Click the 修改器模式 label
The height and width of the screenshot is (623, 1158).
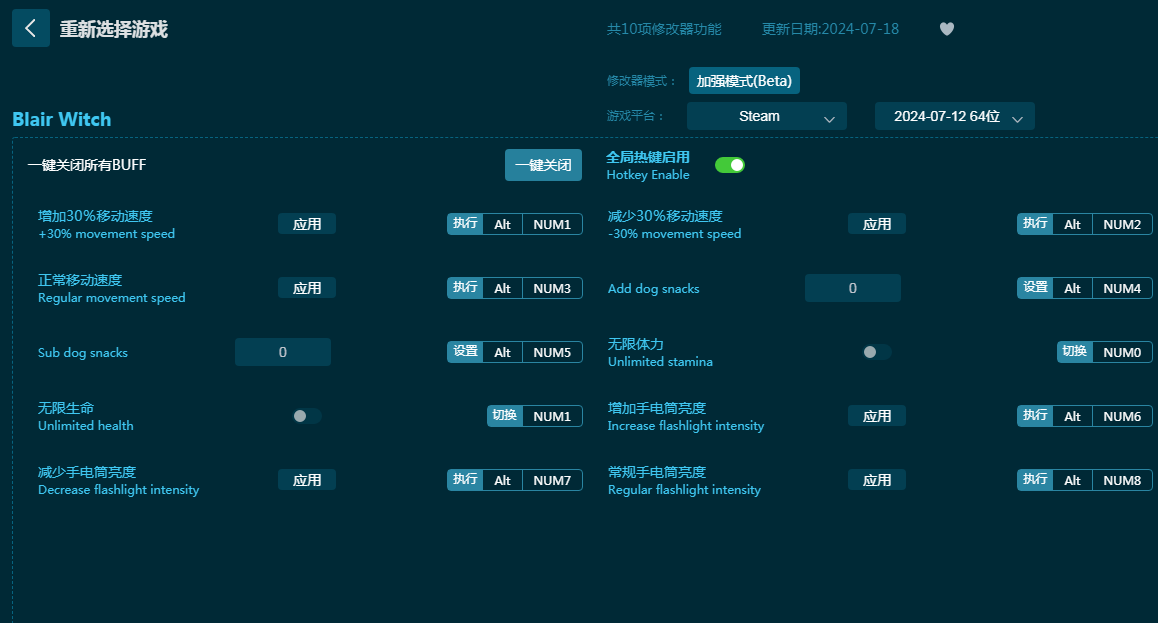pos(641,80)
